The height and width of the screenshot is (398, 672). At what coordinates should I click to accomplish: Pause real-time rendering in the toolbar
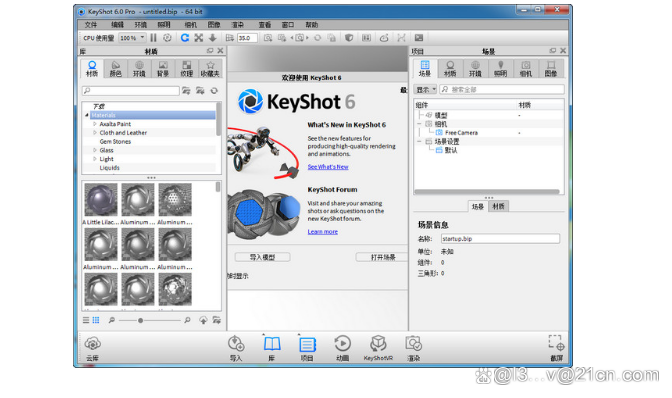(x=153, y=38)
